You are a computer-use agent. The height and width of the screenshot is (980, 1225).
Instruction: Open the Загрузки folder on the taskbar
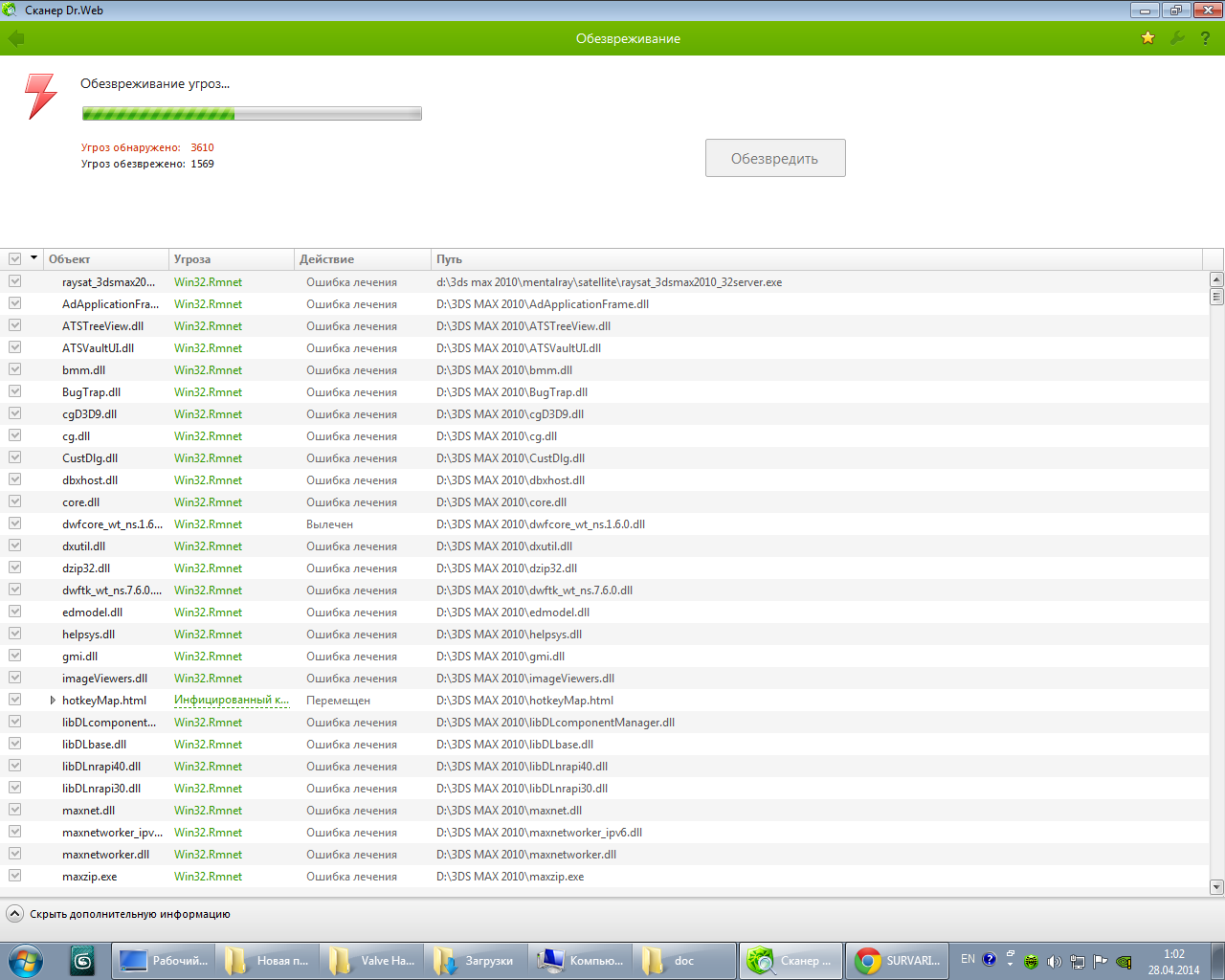tap(476, 961)
